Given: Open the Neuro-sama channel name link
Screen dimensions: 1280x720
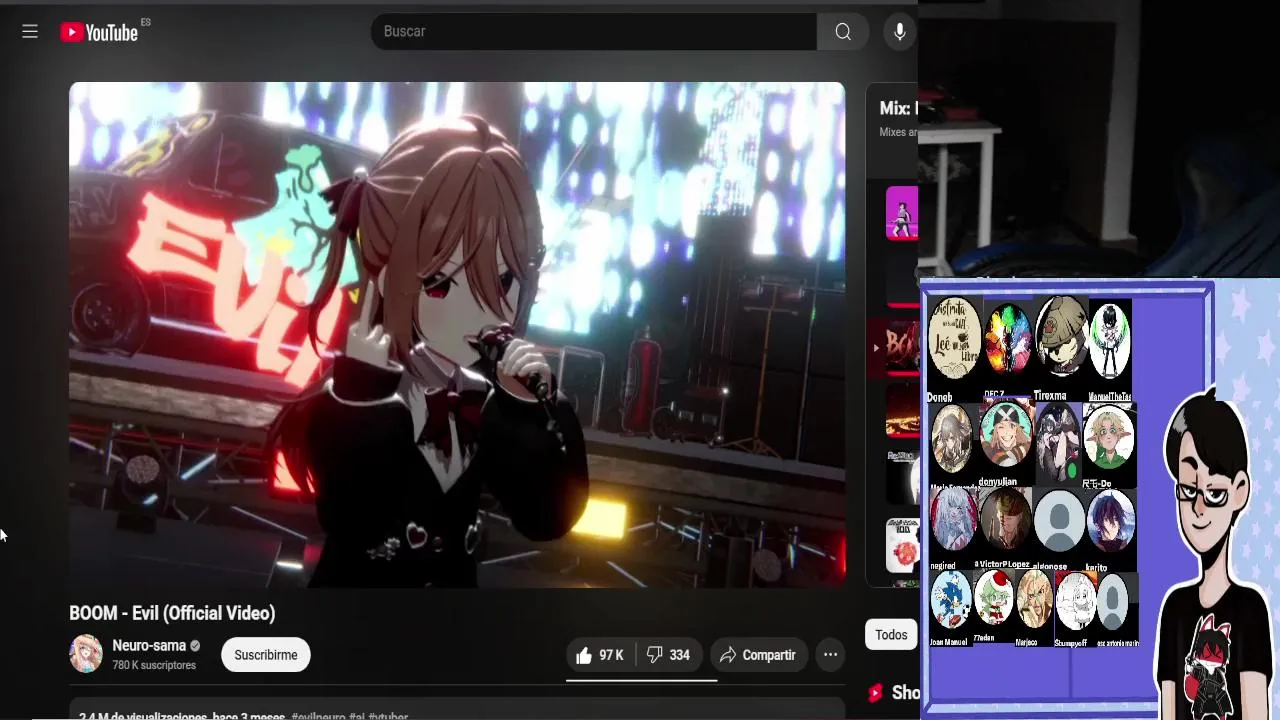Looking at the screenshot, I should click(149, 646).
